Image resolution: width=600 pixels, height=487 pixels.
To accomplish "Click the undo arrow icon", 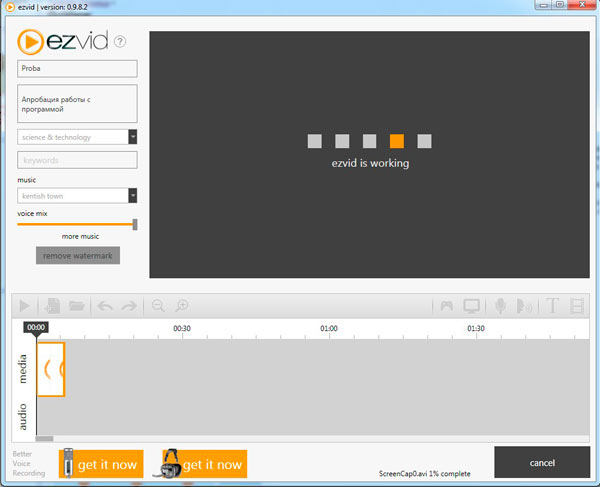I will [x=105, y=306].
